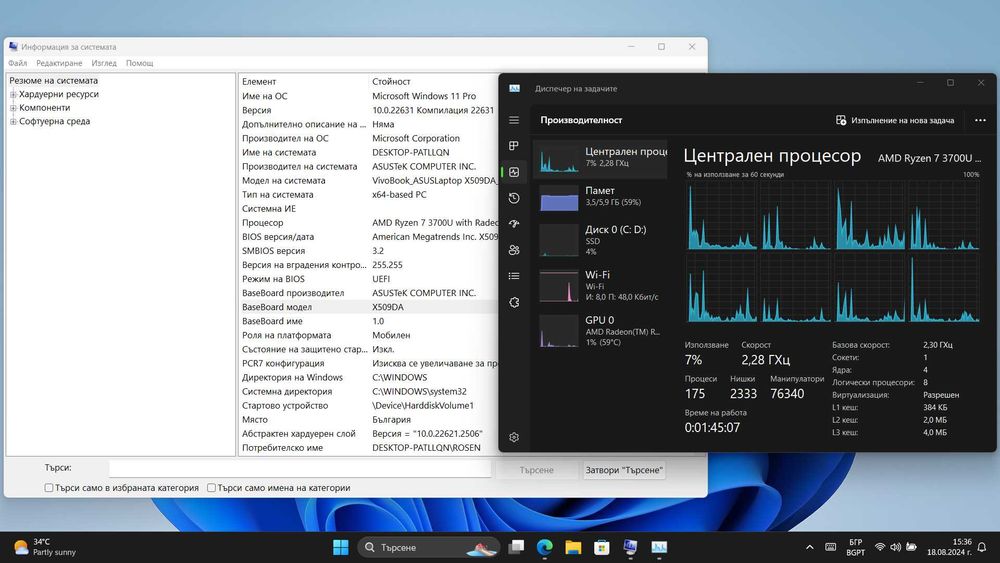The image size is (1000, 563).
Task: Open Task Manager hamburger navigation menu
Action: click(x=514, y=120)
